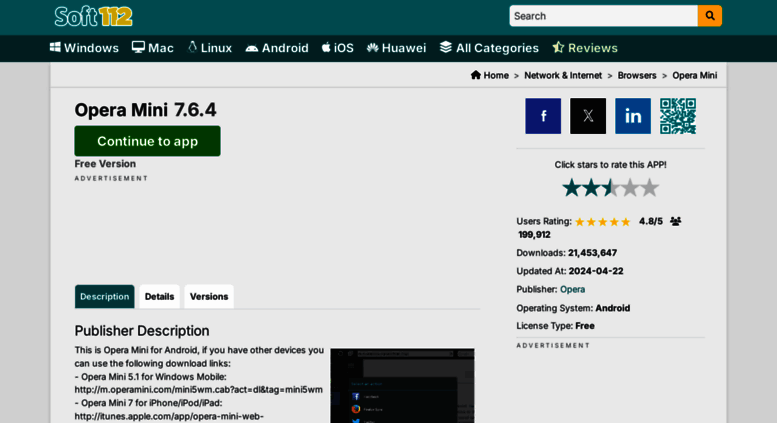
Task: Rate the app four stars
Action: point(630,188)
